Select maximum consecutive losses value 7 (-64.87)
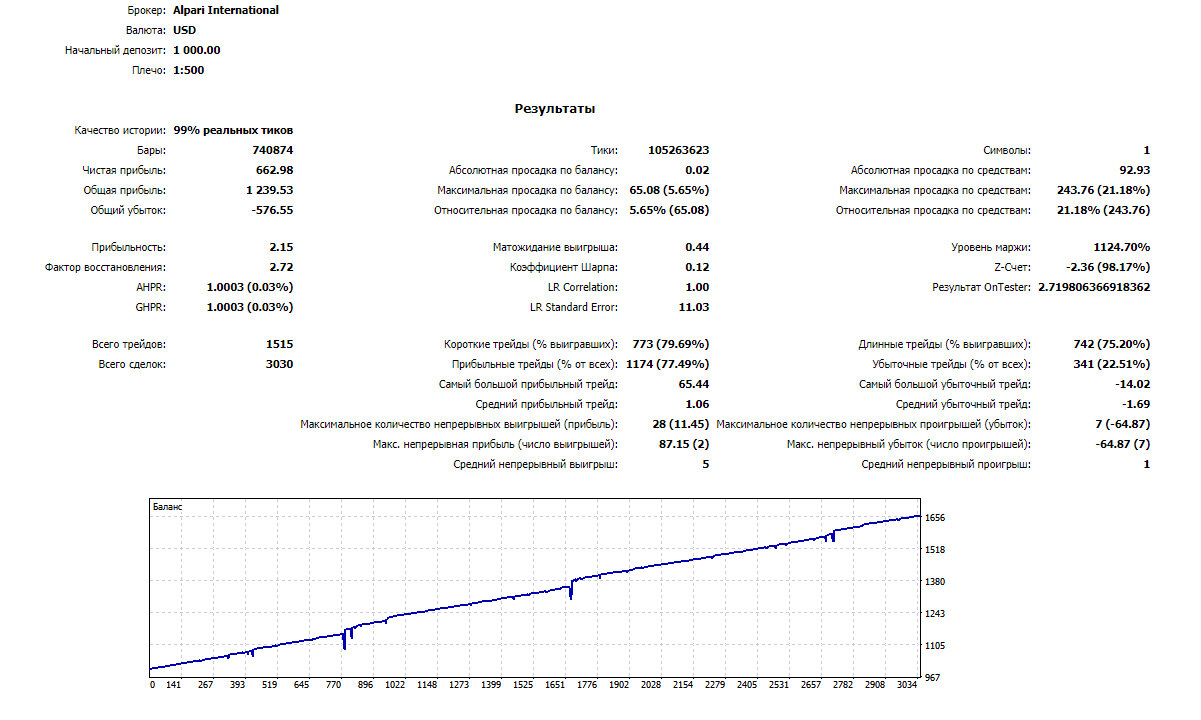1201x720 pixels. (1124, 424)
